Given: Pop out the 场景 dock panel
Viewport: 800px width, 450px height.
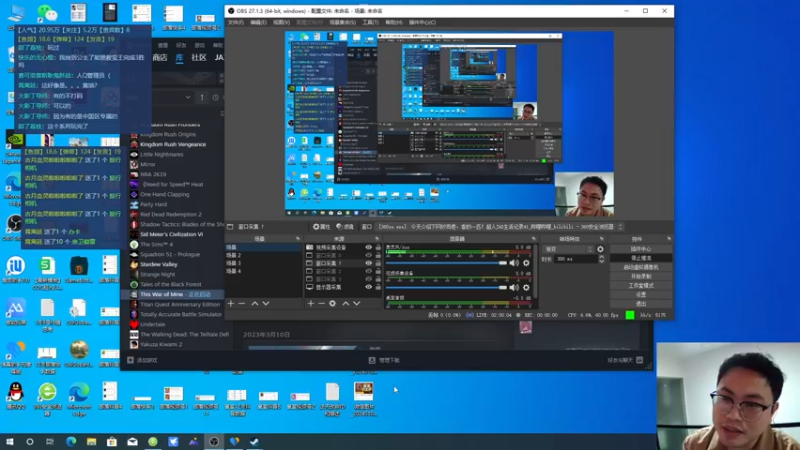Looking at the screenshot, I should pos(298,239).
